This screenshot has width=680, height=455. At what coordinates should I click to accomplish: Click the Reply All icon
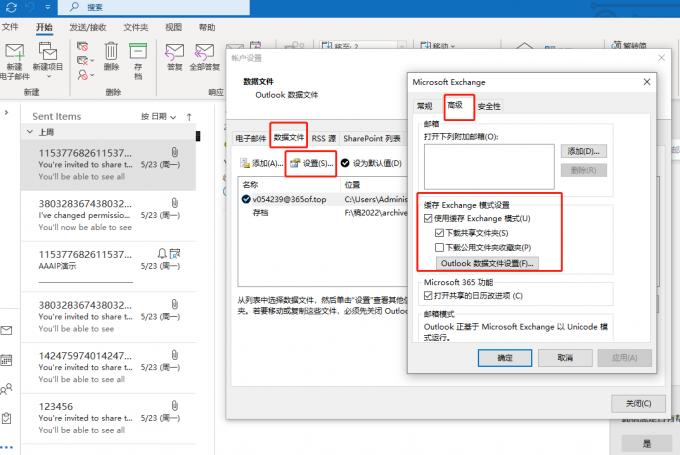[x=205, y=52]
